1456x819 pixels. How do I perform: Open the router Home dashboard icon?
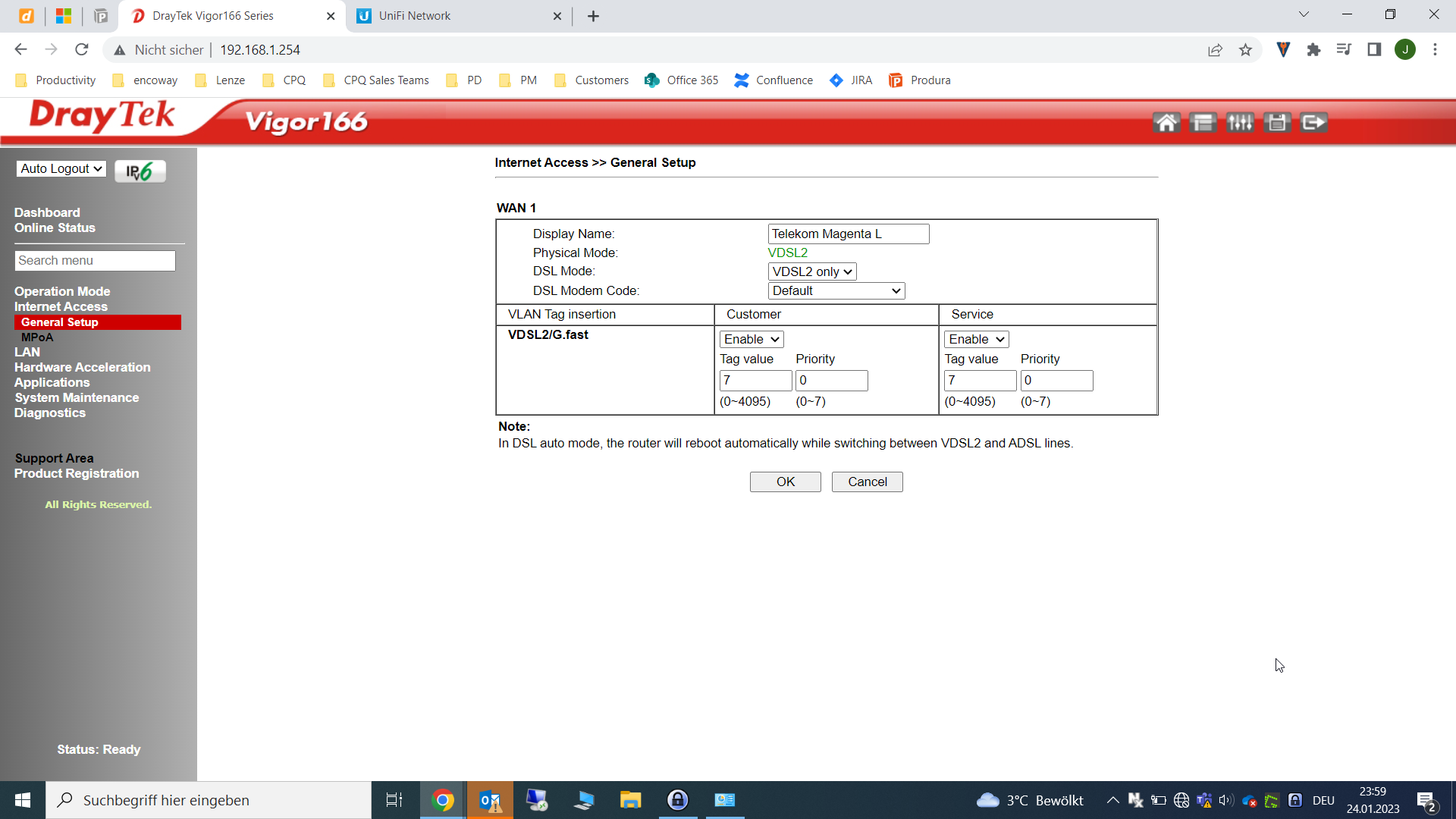(1166, 122)
